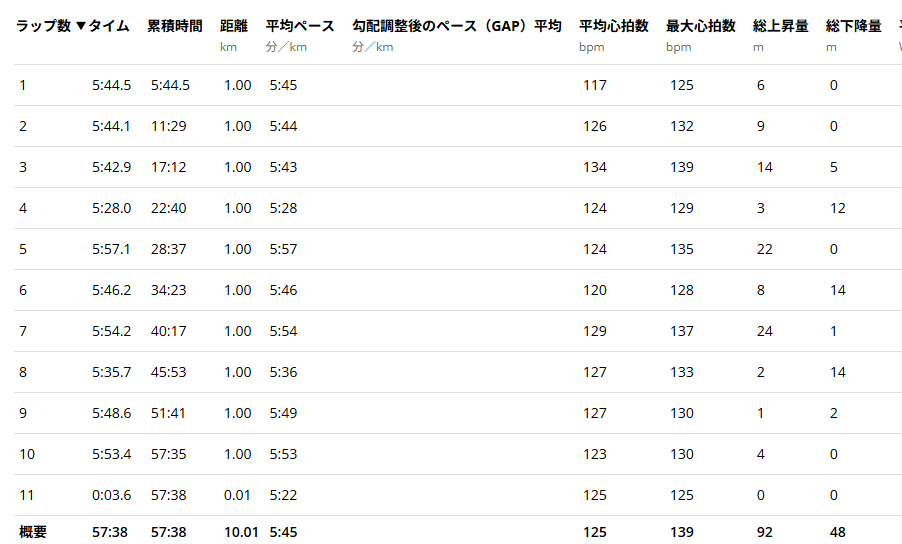Select lap 1 time 5:44.5

pyautogui.click(x=111, y=85)
